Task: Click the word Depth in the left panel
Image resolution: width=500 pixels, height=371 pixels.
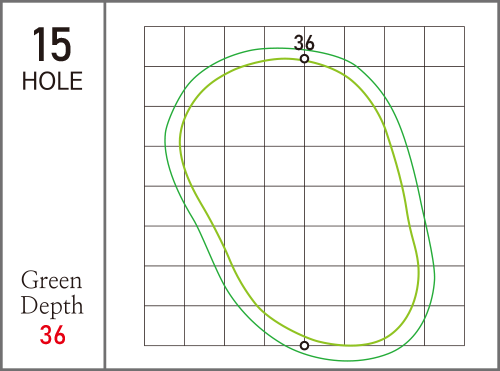Action: tap(52, 306)
